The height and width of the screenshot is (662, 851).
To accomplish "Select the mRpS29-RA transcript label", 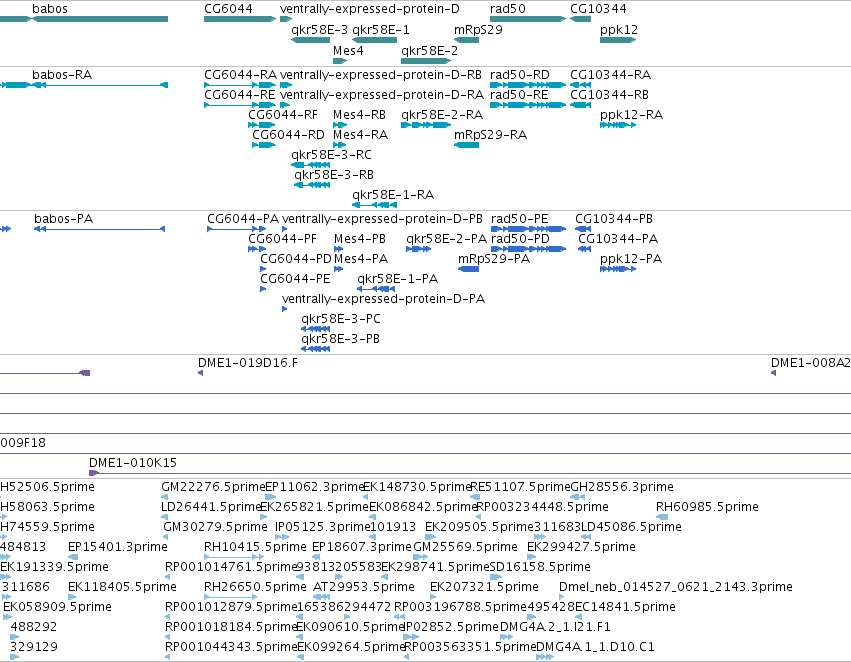I will [x=490, y=135].
